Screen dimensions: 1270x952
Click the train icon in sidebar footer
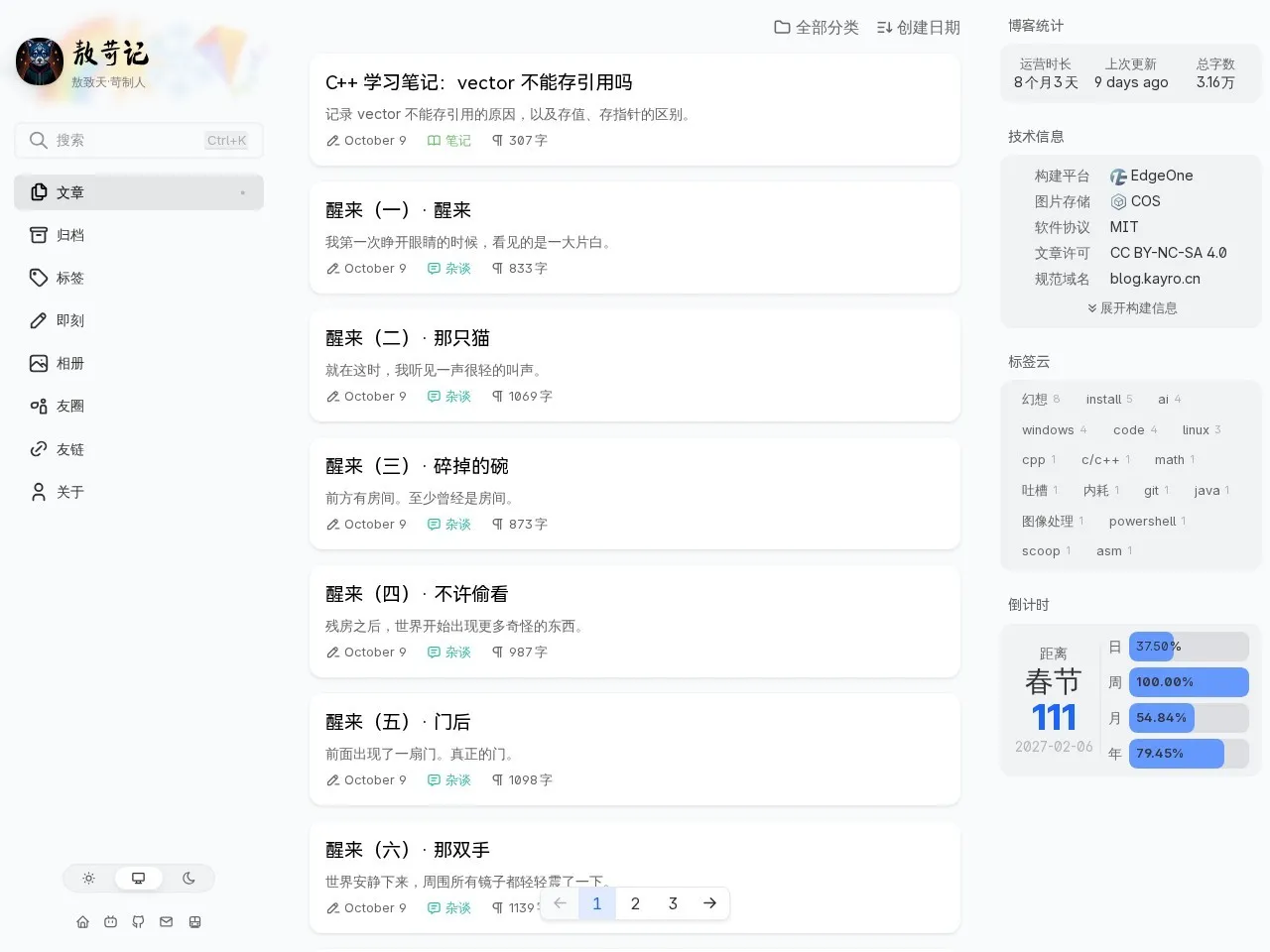point(194,922)
